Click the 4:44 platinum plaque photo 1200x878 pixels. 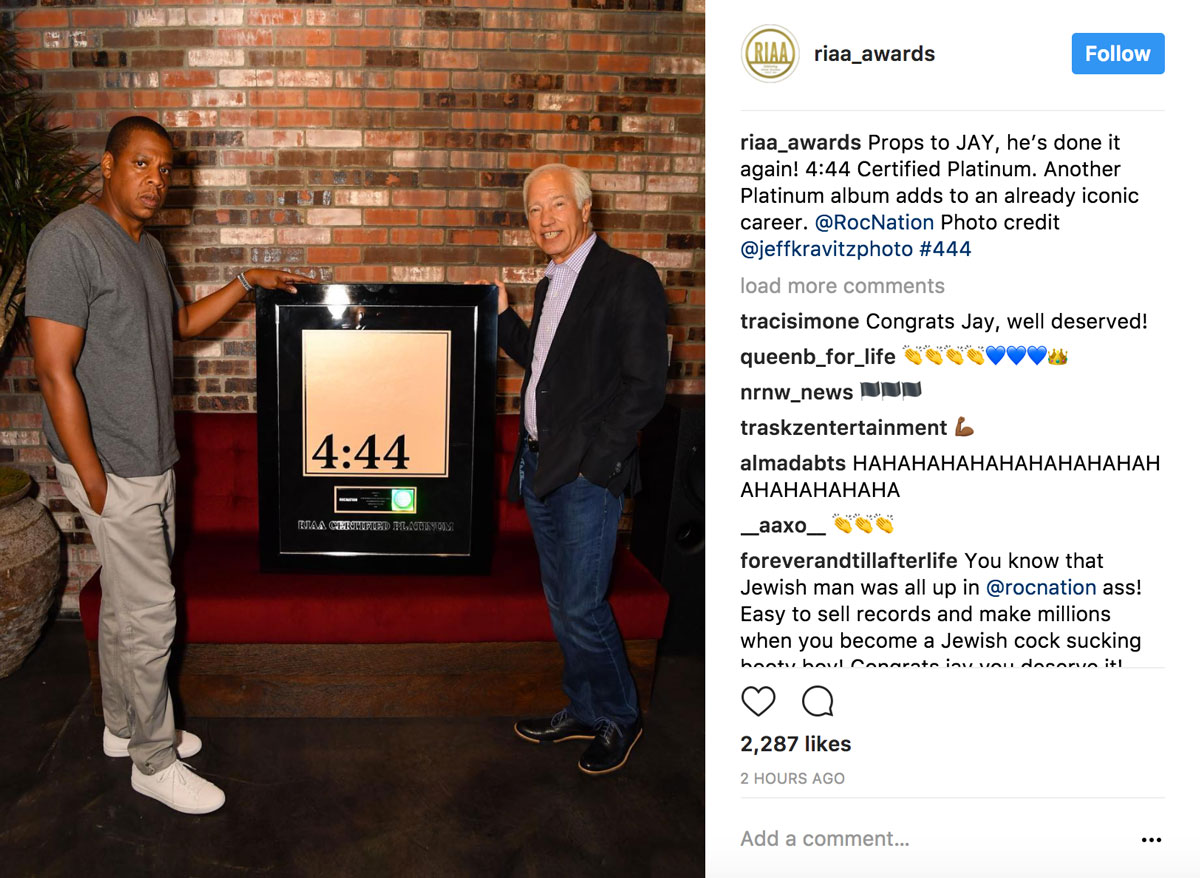coord(377,430)
